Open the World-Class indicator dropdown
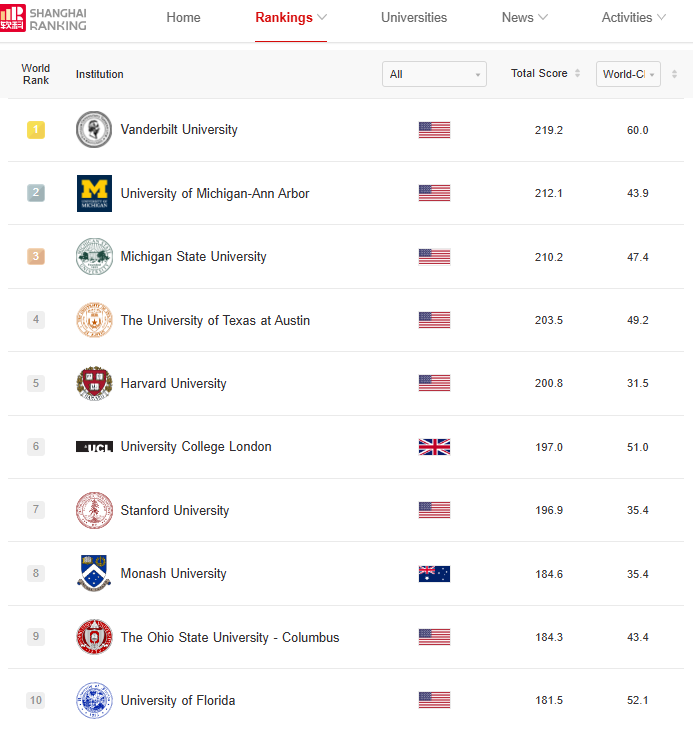Screen dimensions: 693x729 coord(628,74)
